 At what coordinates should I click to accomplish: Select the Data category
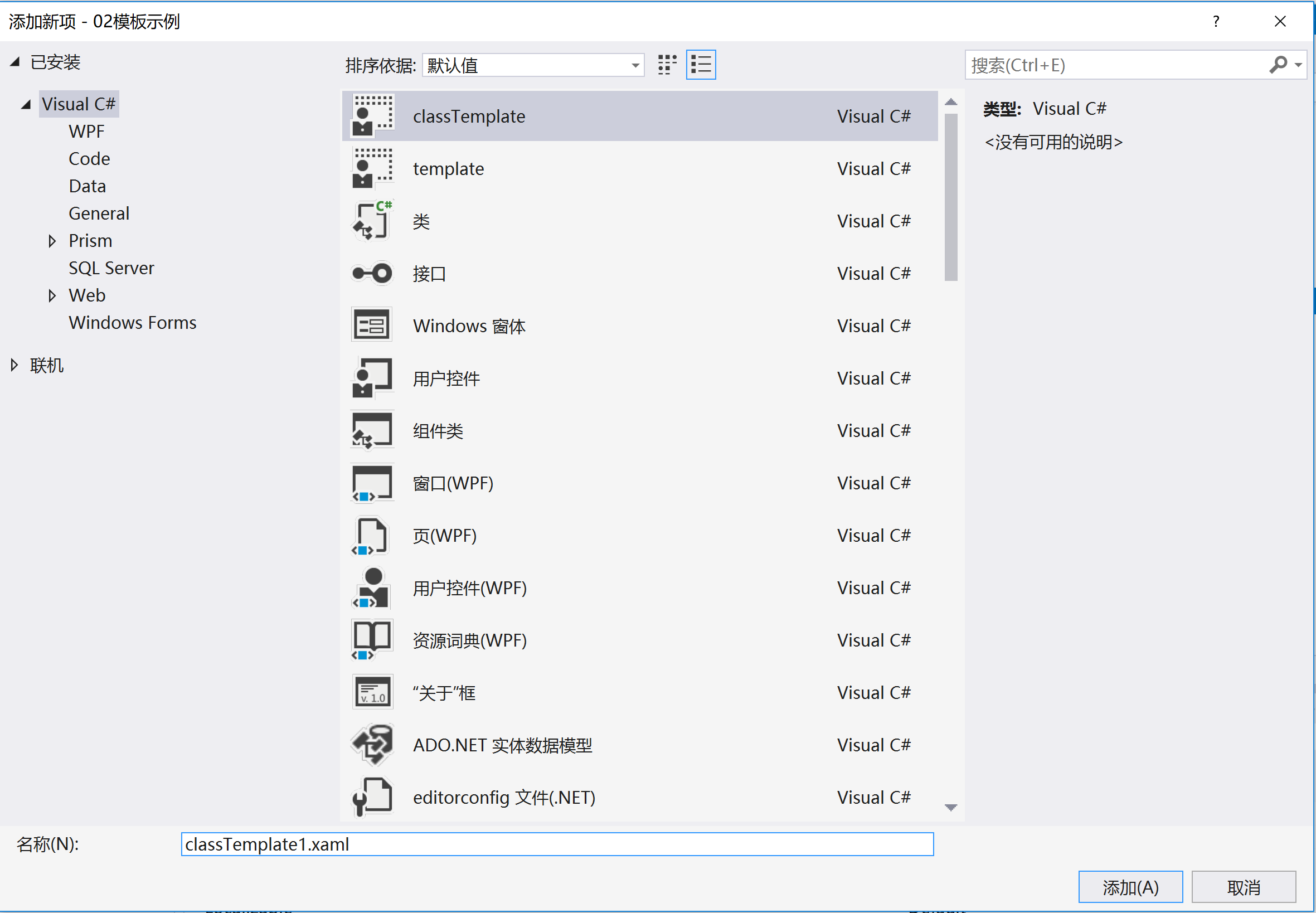[x=87, y=187]
